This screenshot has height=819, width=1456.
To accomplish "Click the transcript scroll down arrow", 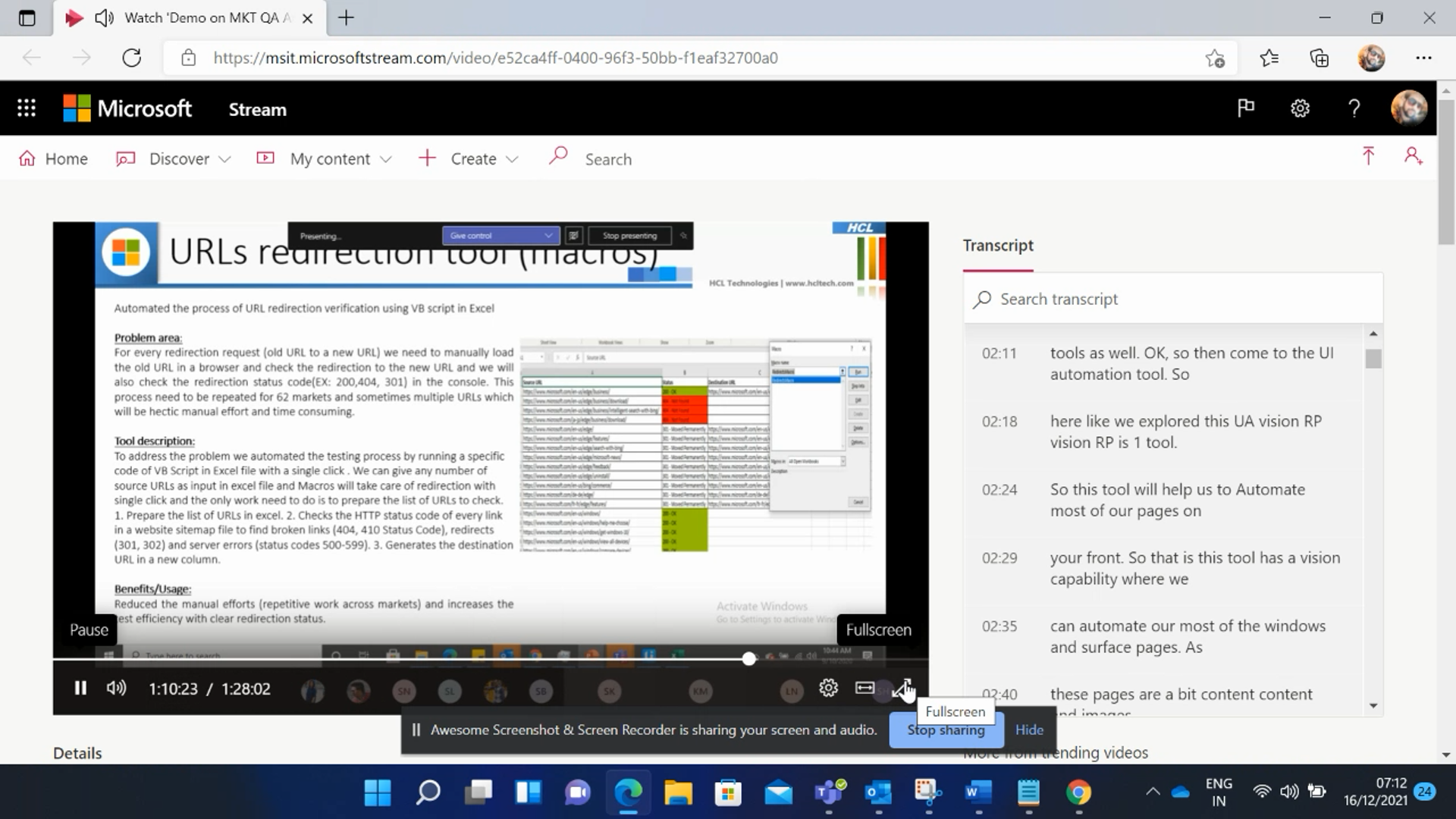I will (1373, 705).
